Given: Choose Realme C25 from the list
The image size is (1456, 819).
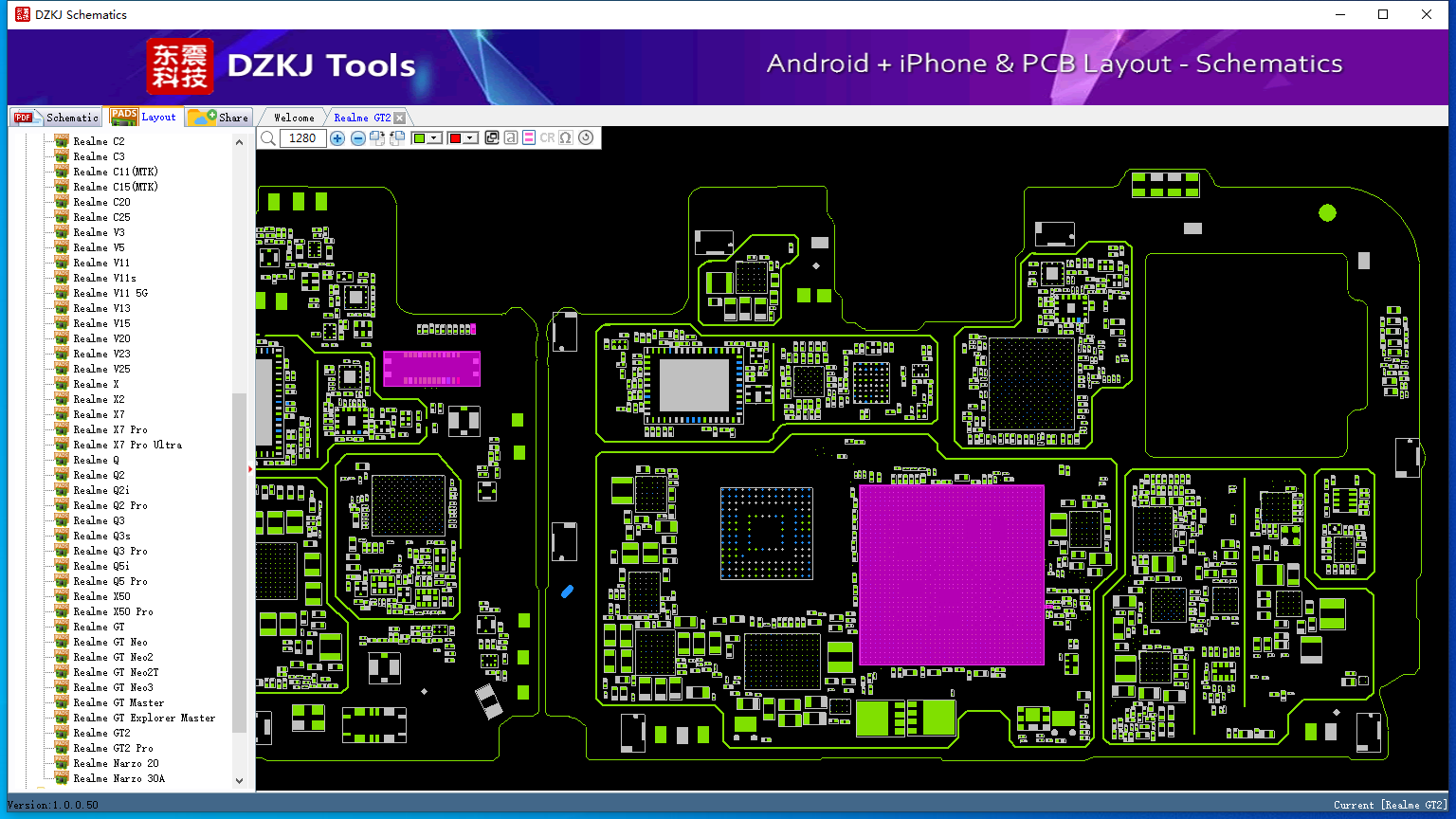Looking at the screenshot, I should (102, 217).
